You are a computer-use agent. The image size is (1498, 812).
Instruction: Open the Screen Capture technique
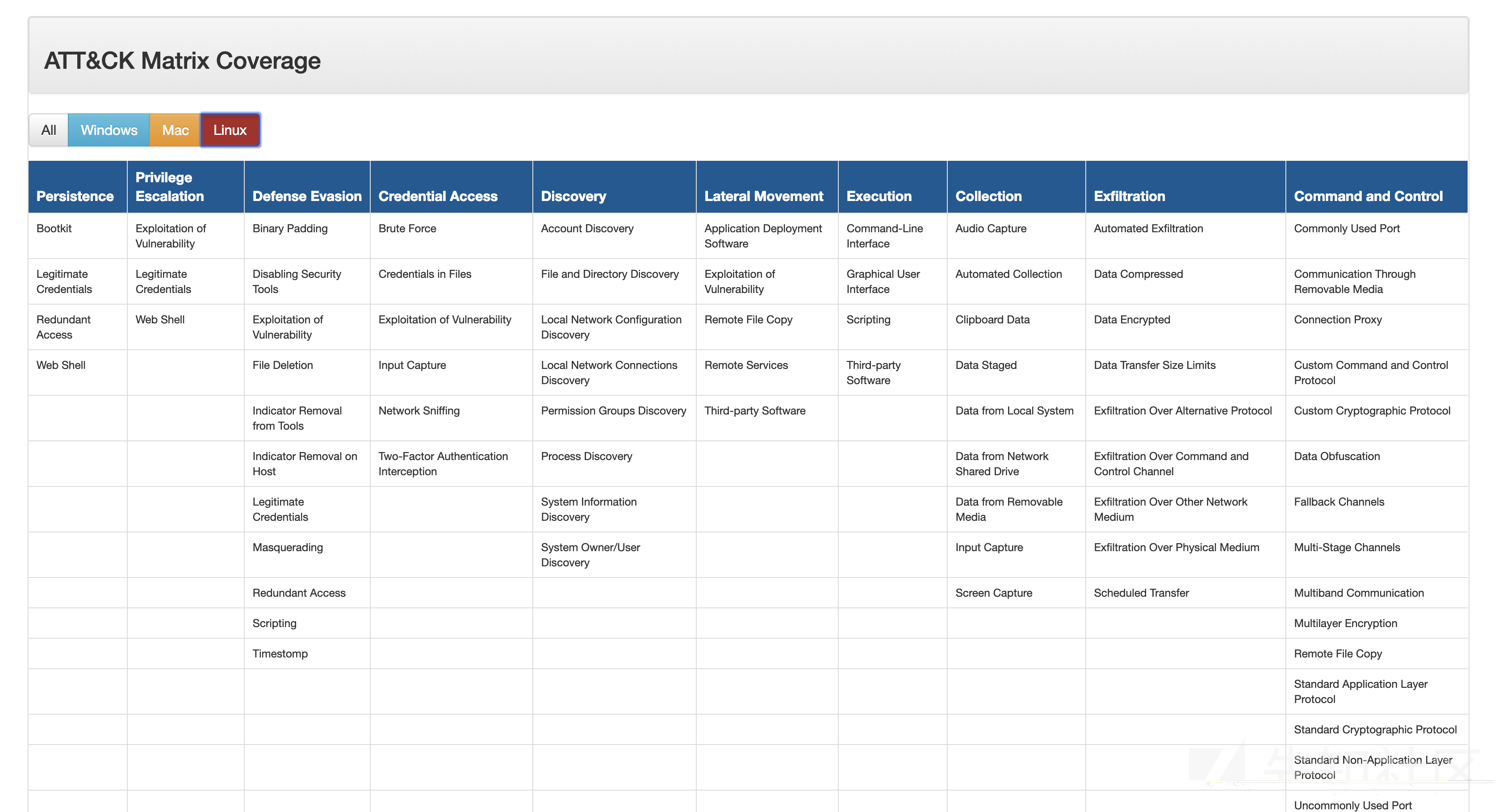tap(994, 593)
